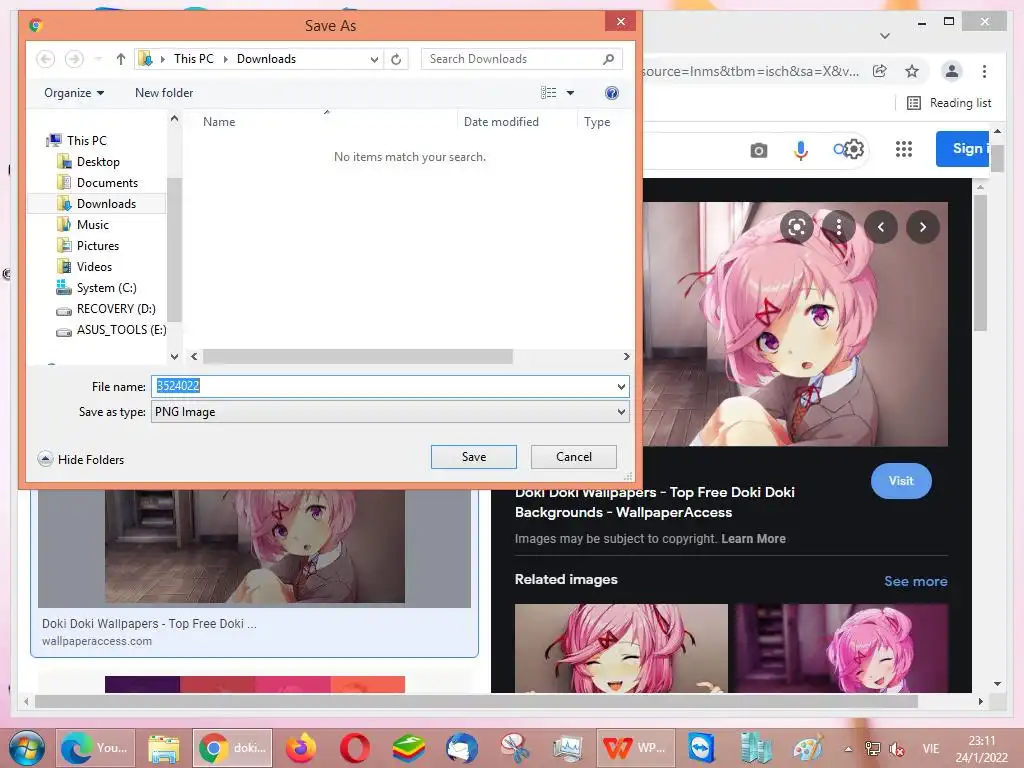Click the file list horizontal scrollbar

click(357, 357)
